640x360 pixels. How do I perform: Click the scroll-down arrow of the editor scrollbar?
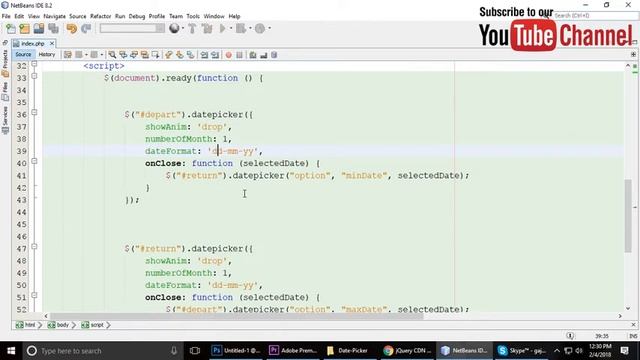[628, 309]
